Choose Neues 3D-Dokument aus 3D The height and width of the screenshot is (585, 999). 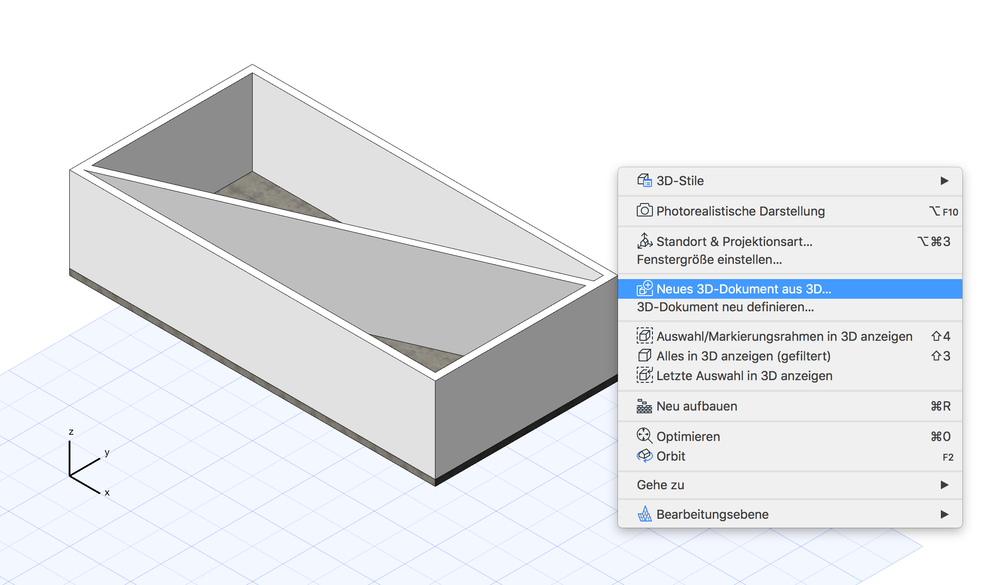(x=790, y=289)
